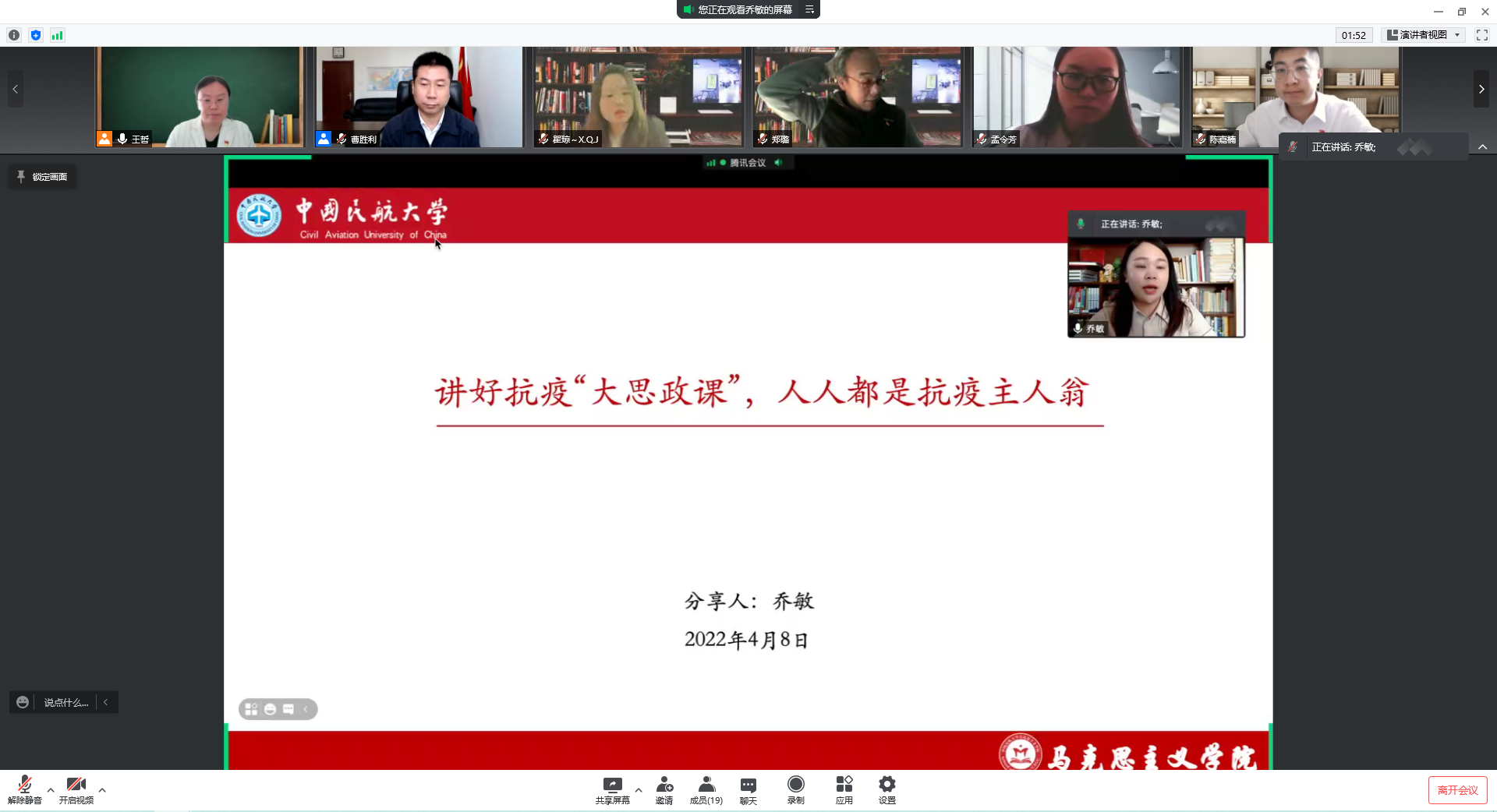Click the 离开会议 leave meeting button
Image resolution: width=1497 pixels, height=812 pixels.
pos(1457,790)
